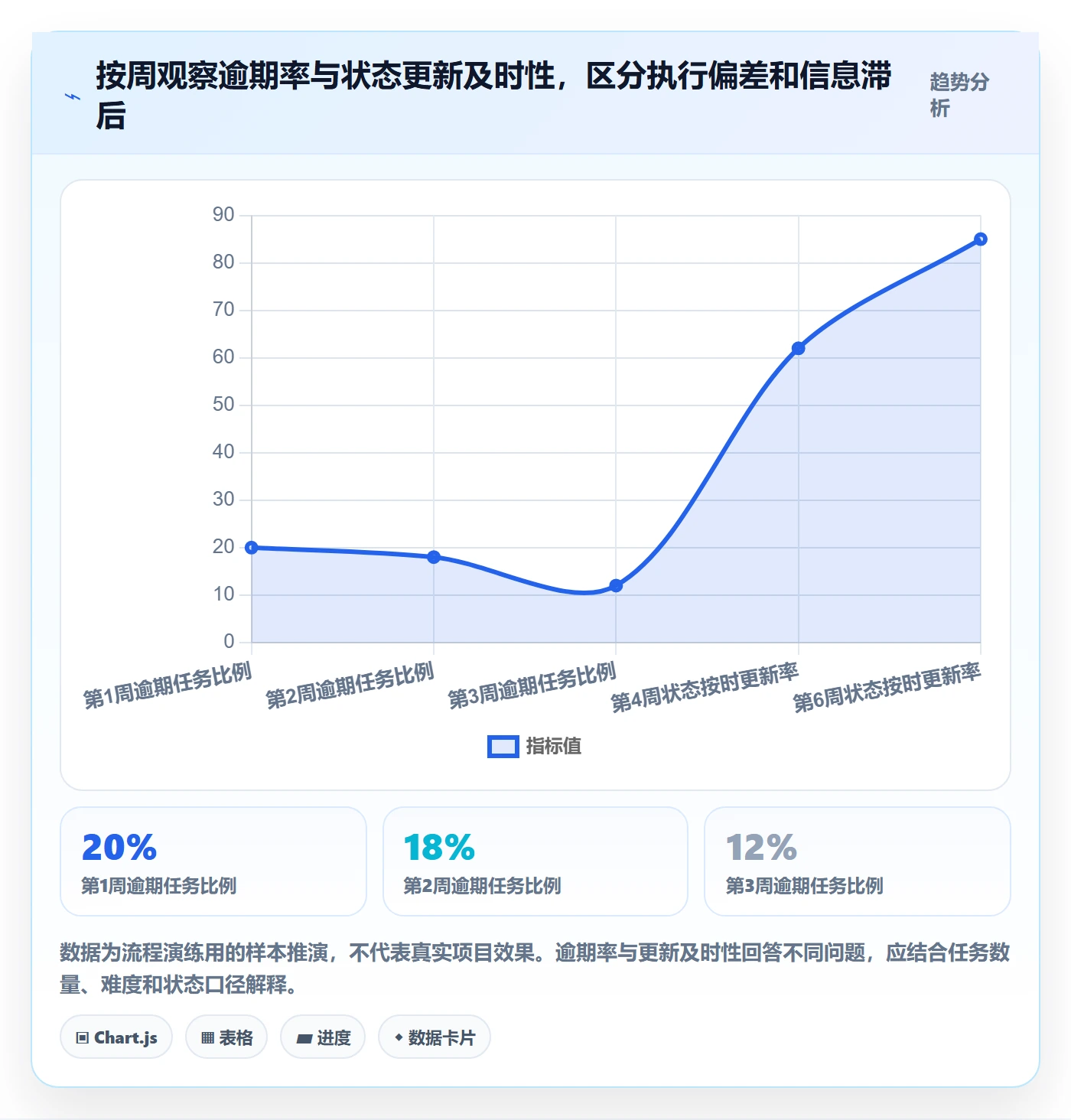Click the data point for 第1周逾期任务比例
This screenshot has width=1071, height=1120.
pyautogui.click(x=252, y=547)
